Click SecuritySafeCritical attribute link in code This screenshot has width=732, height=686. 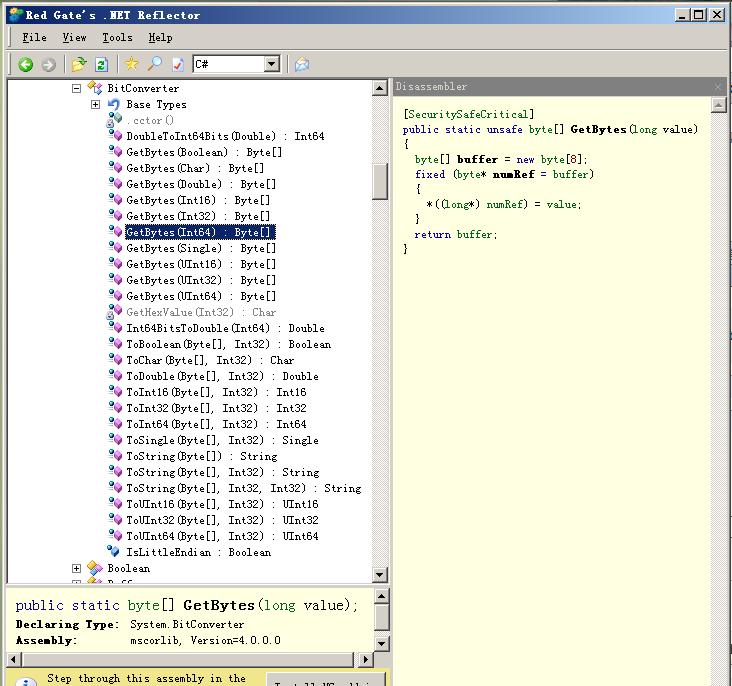[468, 114]
